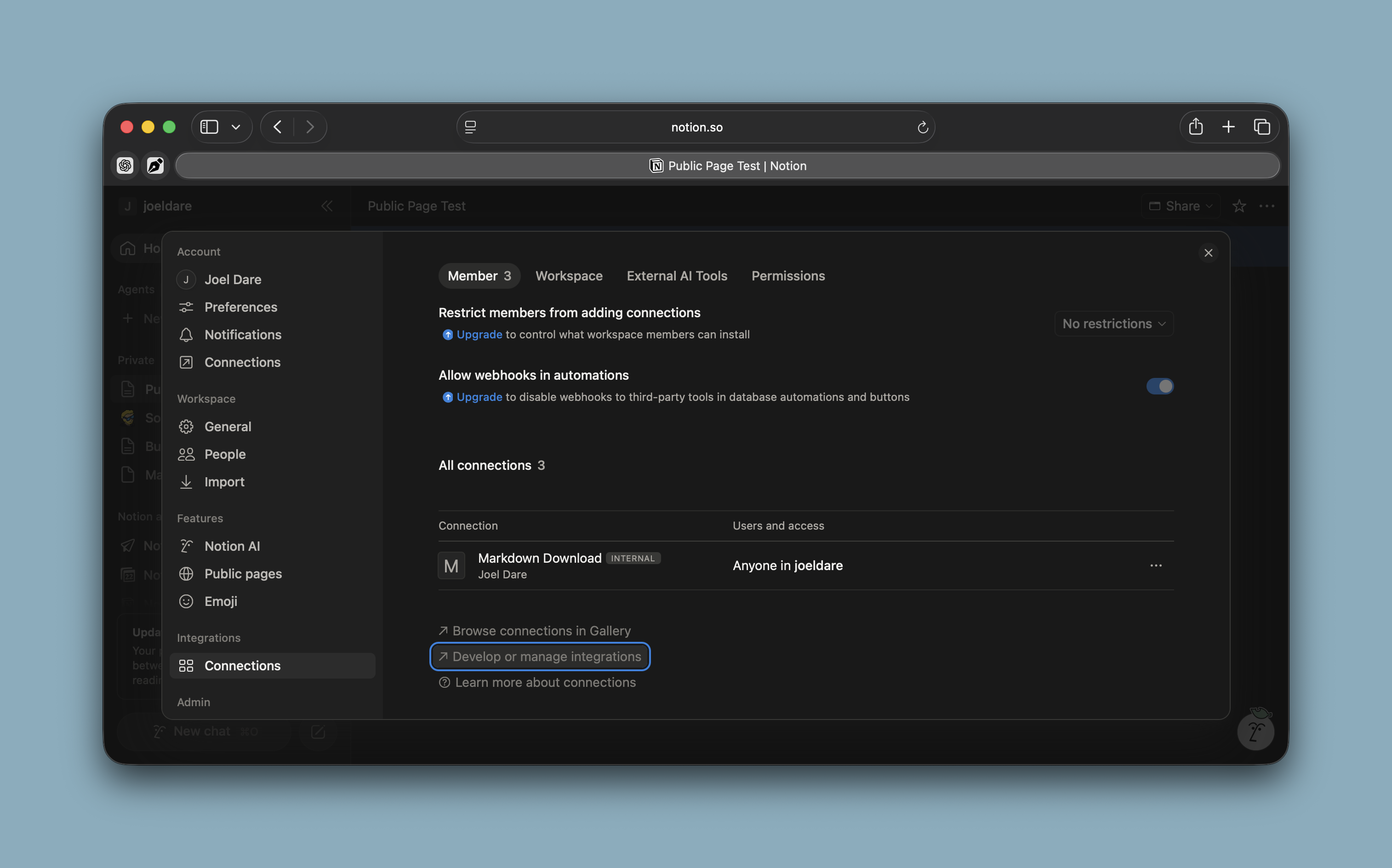Open Notifications in settings sidebar
This screenshot has height=868, width=1392.
[273, 335]
